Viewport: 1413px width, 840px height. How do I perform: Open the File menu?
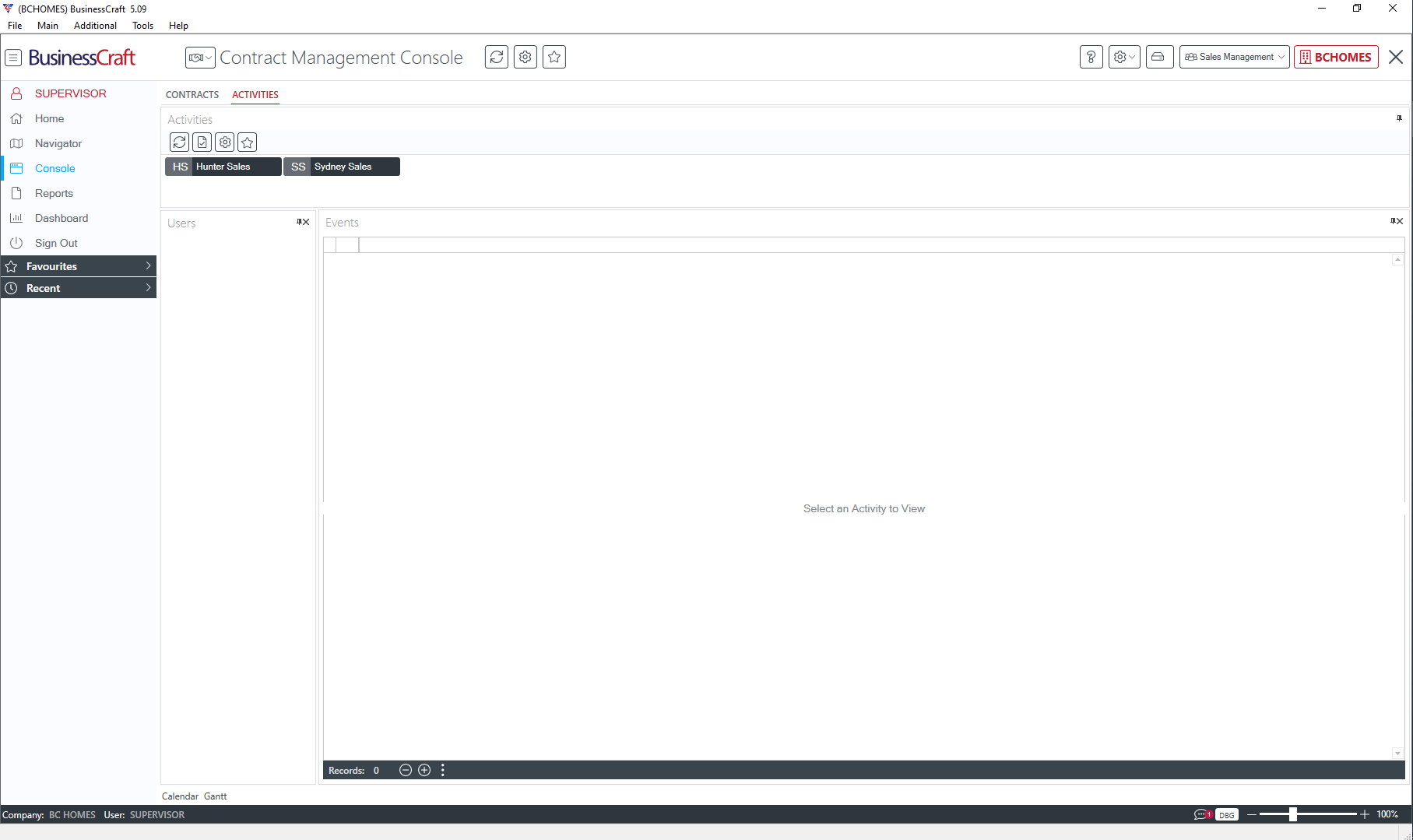15,26
